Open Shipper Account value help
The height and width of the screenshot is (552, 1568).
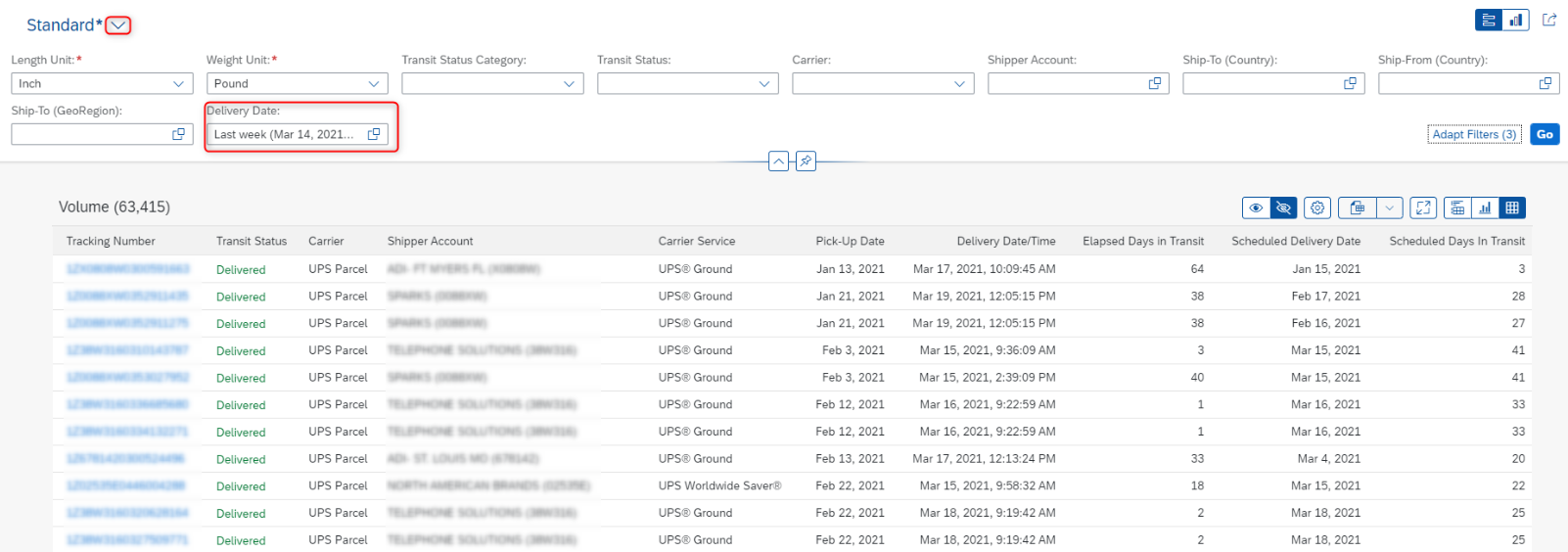pyautogui.click(x=1155, y=84)
